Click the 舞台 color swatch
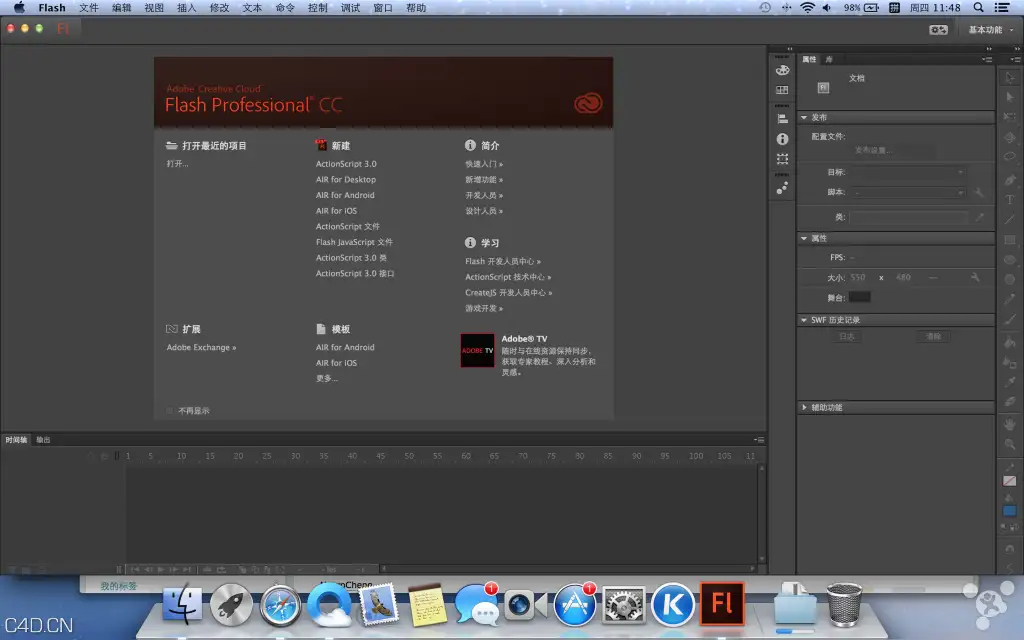The image size is (1024, 640). point(859,298)
